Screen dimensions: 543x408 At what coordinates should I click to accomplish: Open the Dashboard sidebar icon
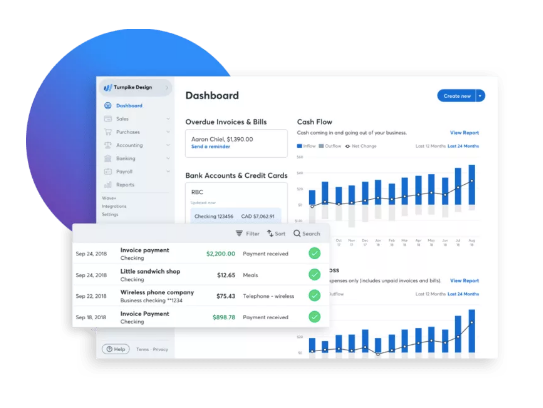[108, 106]
